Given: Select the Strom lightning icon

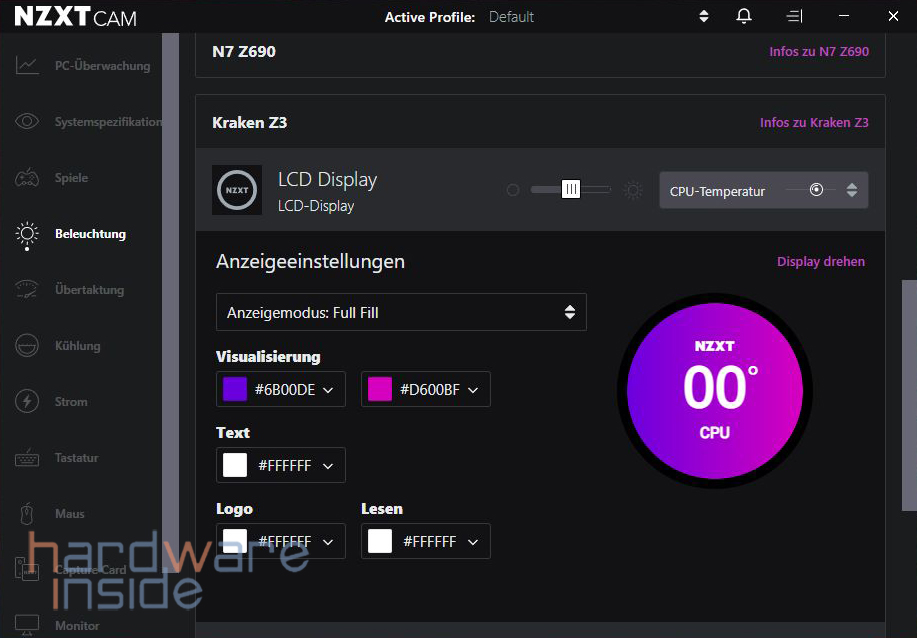Looking at the screenshot, I should point(27,401).
